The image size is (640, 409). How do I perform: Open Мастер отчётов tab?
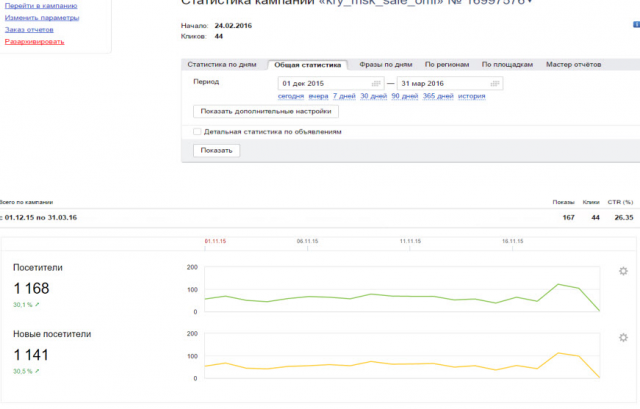click(x=573, y=64)
